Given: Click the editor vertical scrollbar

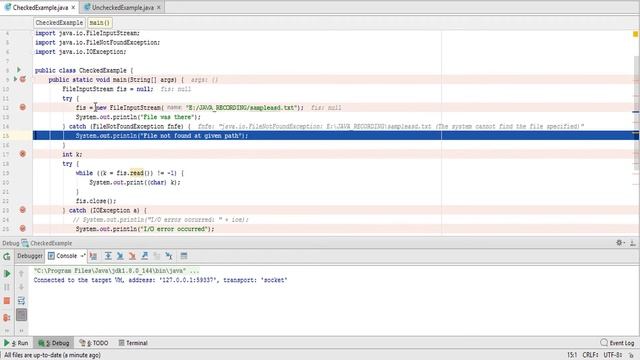Looking at the screenshot, I should [636, 112].
